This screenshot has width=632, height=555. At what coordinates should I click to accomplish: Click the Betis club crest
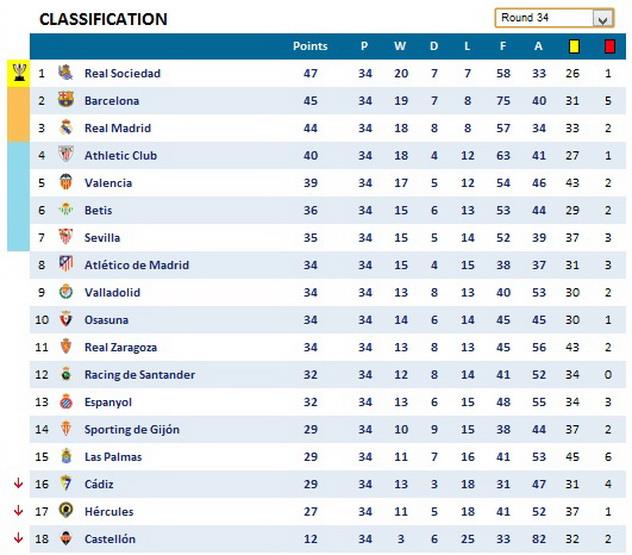click(65, 210)
